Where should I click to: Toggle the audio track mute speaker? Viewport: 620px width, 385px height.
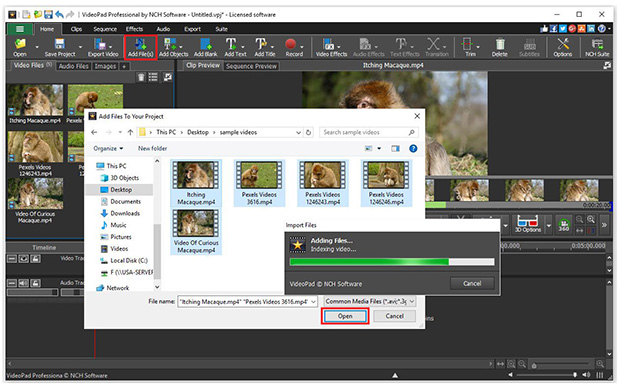[x=23, y=283]
